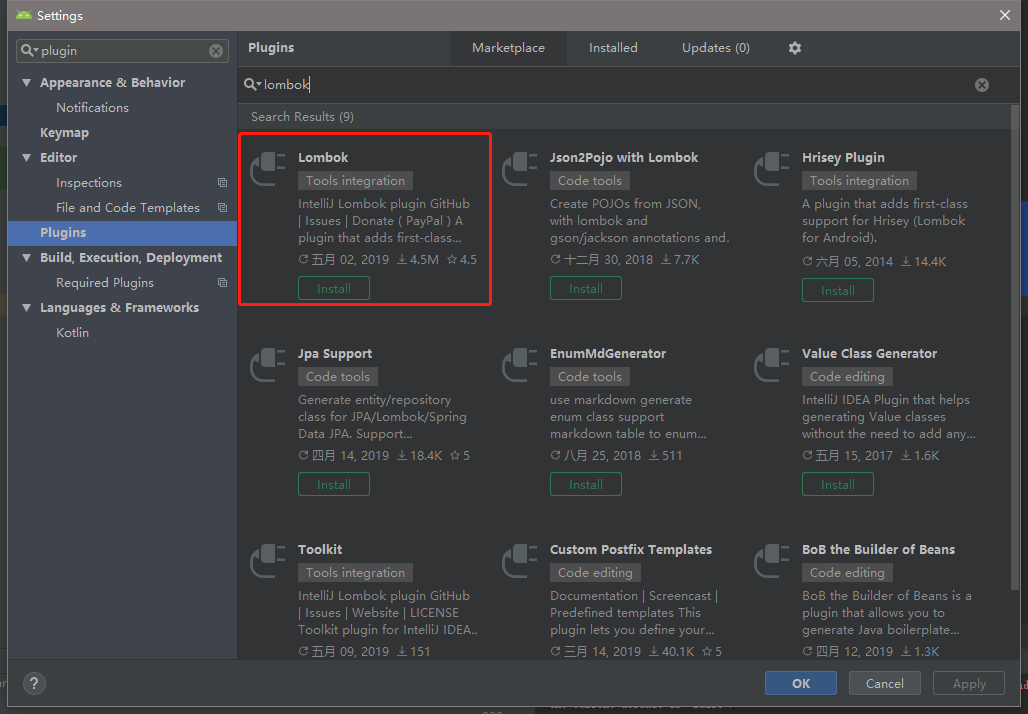Switch to the Installed tab
This screenshot has width=1028, height=714.
[613, 47]
